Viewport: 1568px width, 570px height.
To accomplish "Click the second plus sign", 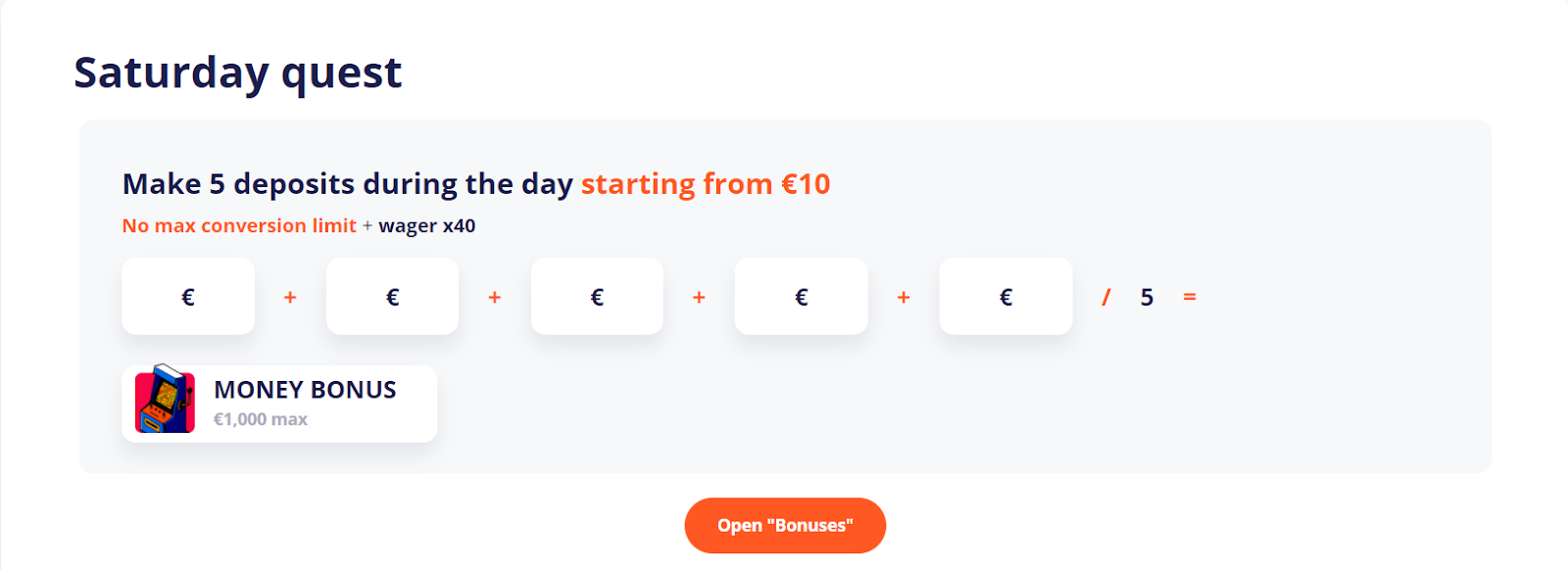I will coord(495,297).
